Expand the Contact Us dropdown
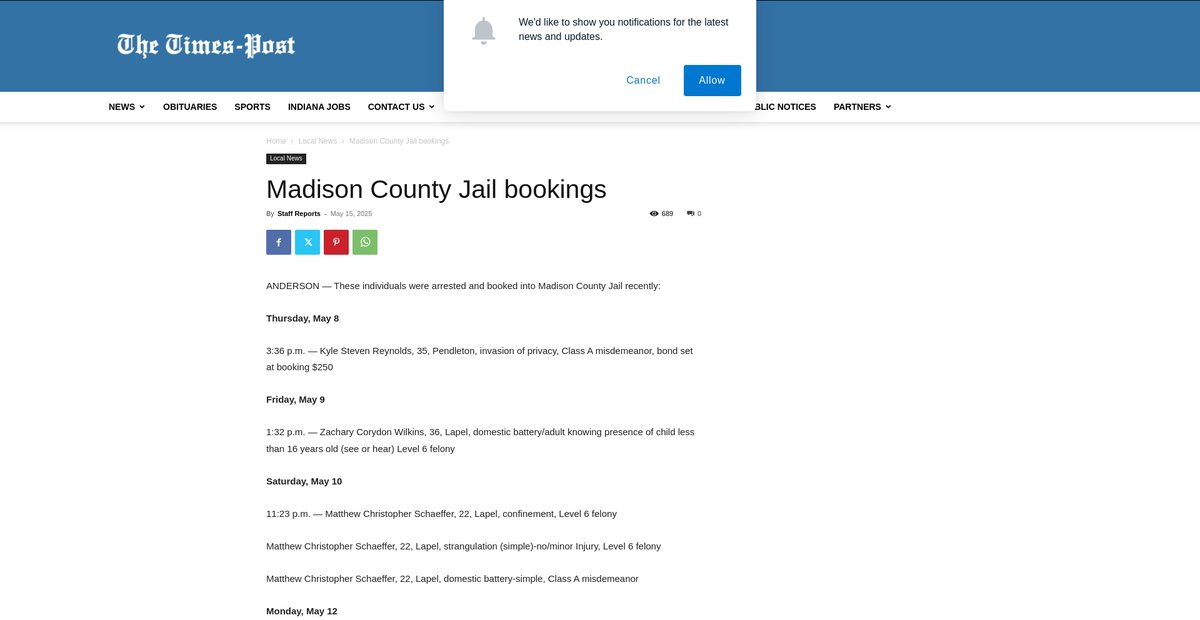 pos(400,107)
